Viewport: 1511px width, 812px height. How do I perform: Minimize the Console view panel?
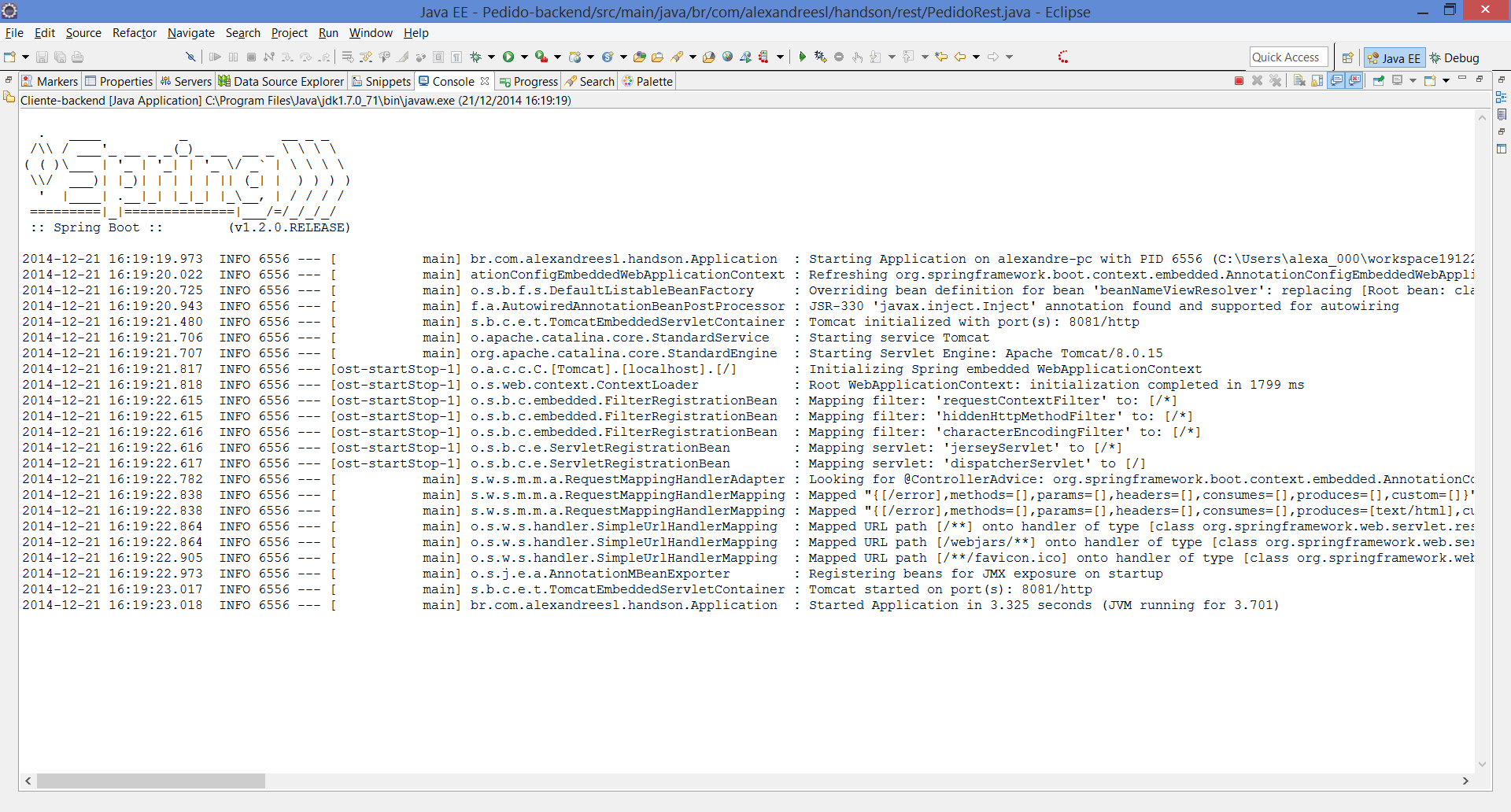coord(1462,78)
